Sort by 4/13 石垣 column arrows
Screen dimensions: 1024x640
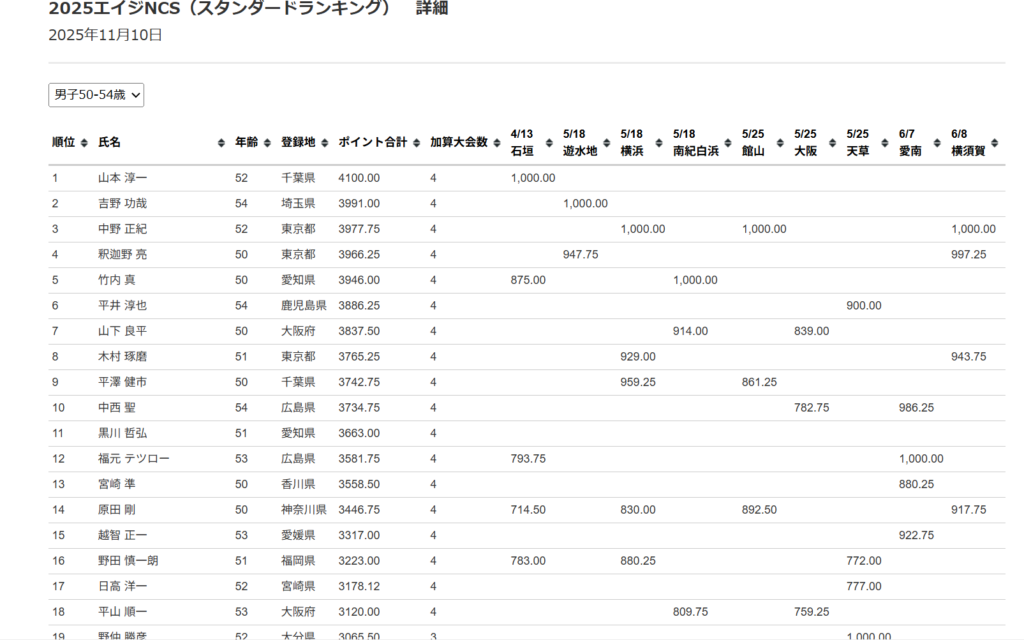(x=549, y=143)
